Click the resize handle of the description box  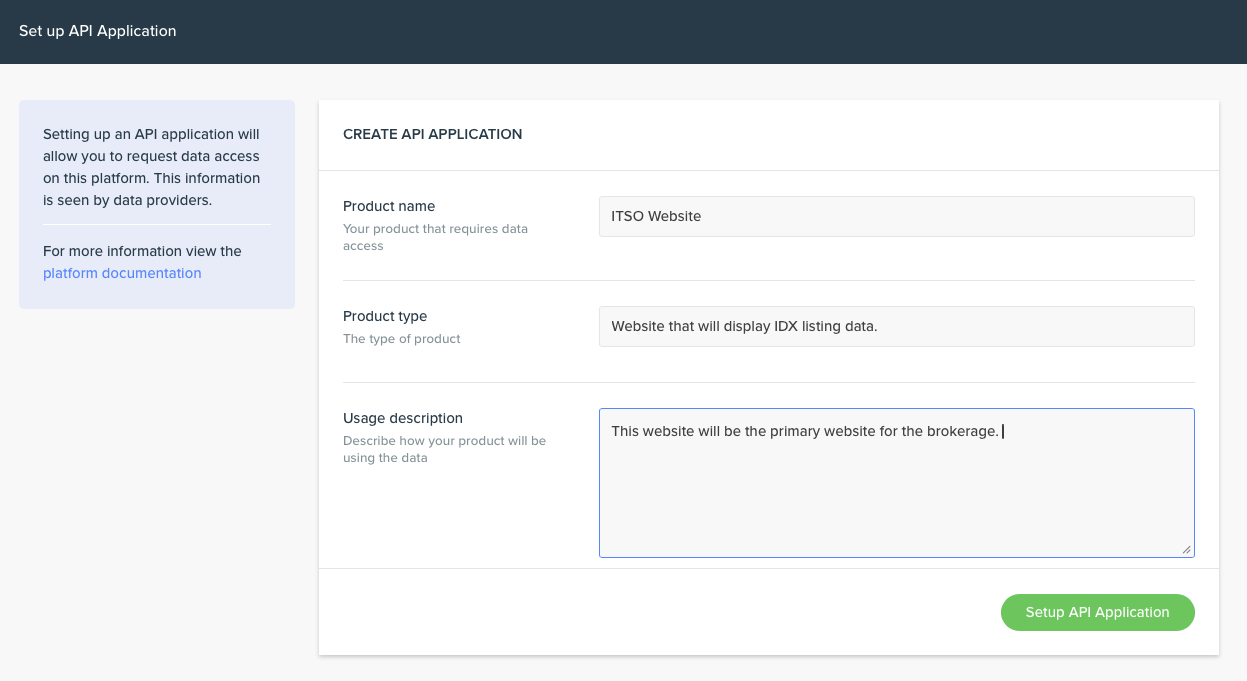click(x=1188, y=551)
